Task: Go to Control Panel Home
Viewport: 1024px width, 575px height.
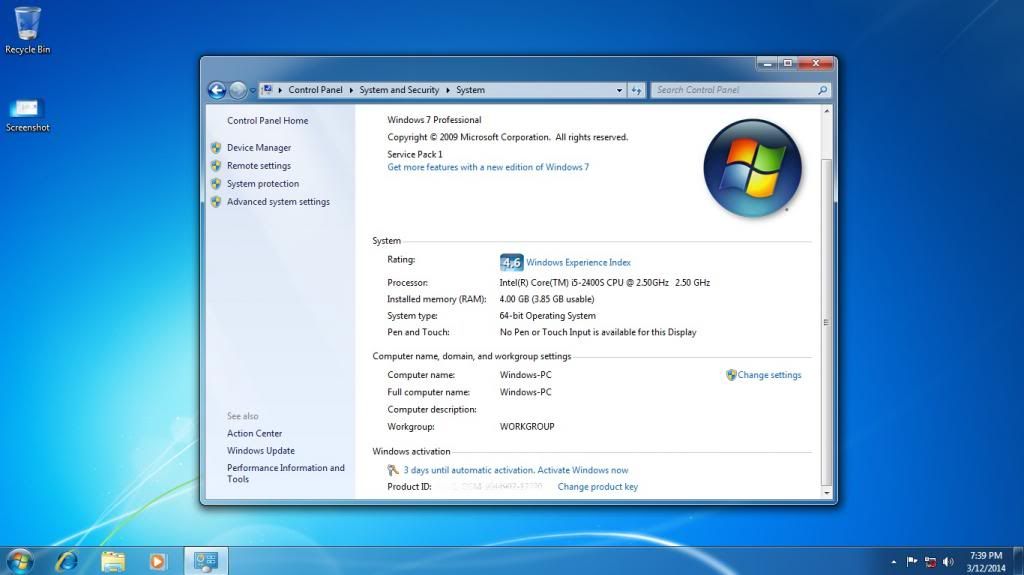Action: pos(267,121)
